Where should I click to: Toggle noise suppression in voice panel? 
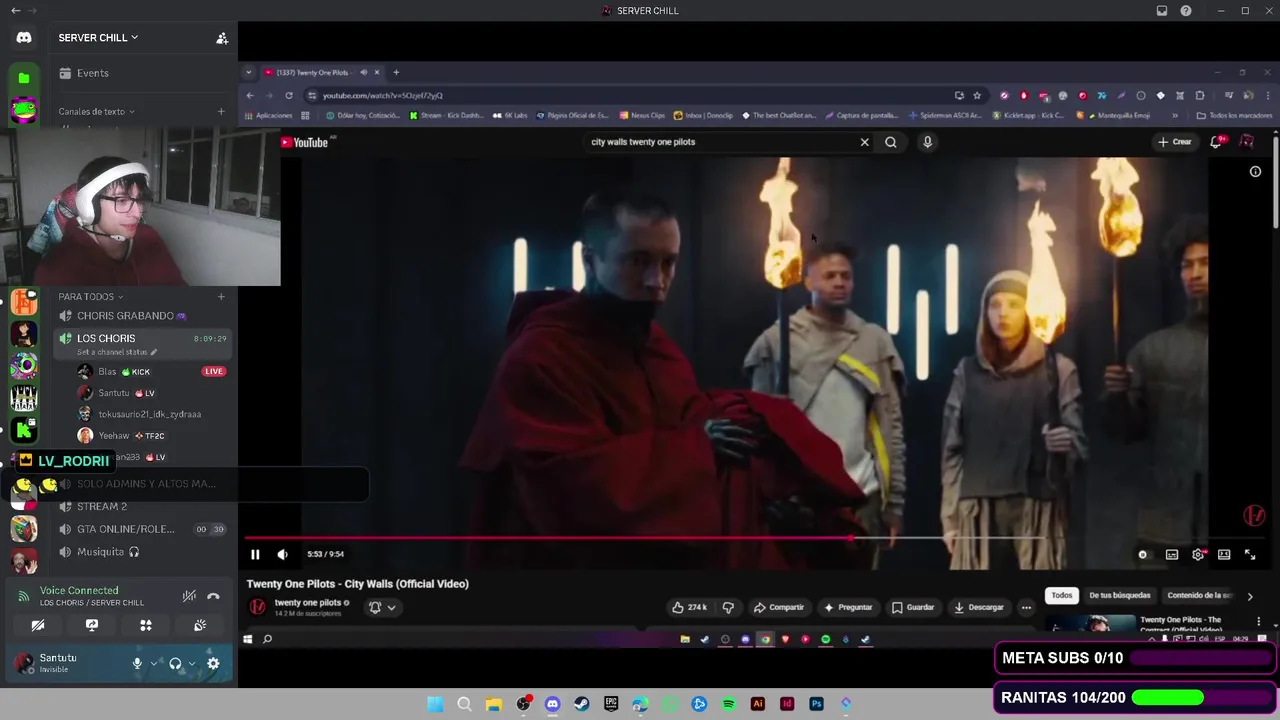(x=189, y=596)
